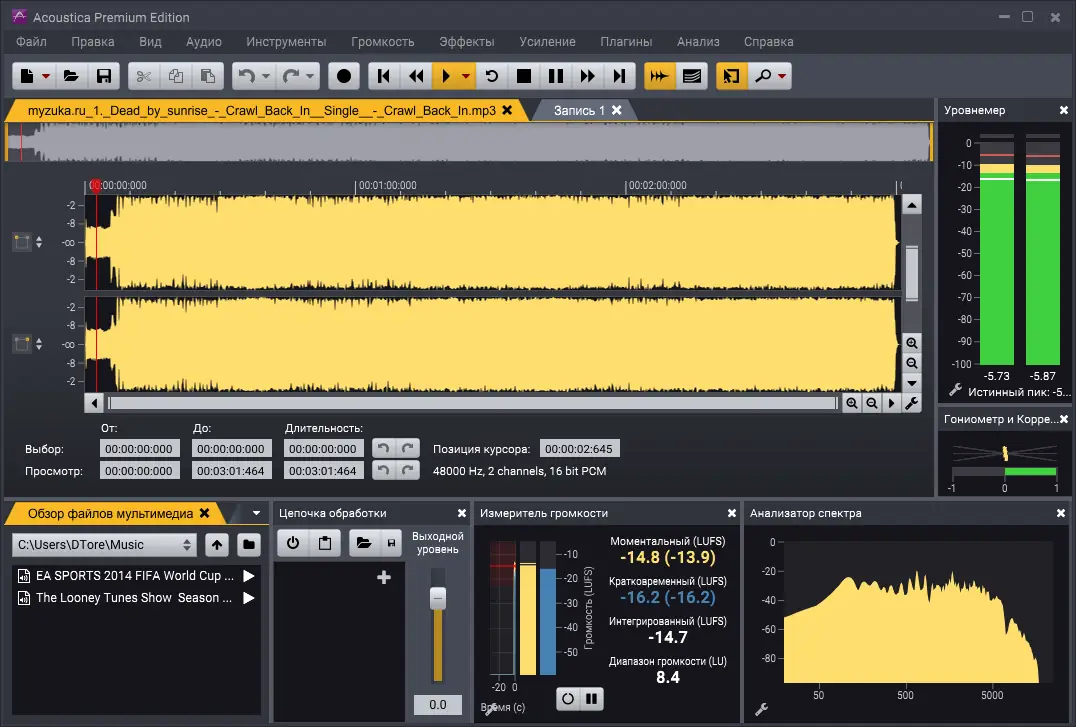Zoom out vertically on waveform
1076x727 pixels.
coord(911,363)
